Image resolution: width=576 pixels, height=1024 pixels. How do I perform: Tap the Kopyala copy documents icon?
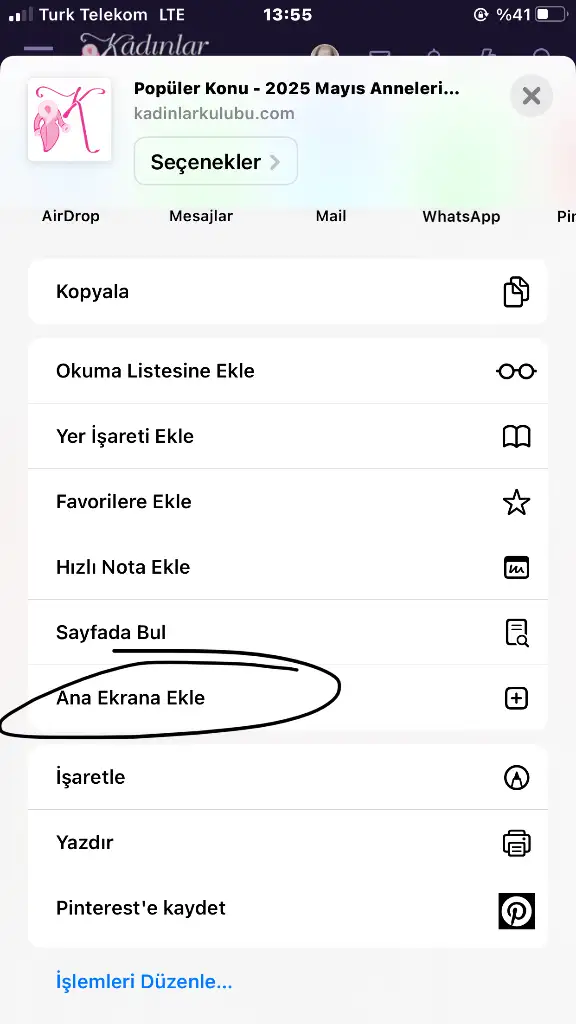516,292
